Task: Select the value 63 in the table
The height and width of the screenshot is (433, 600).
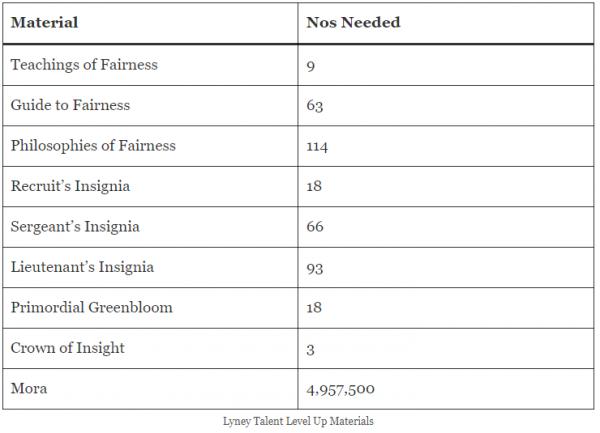Action: click(316, 105)
